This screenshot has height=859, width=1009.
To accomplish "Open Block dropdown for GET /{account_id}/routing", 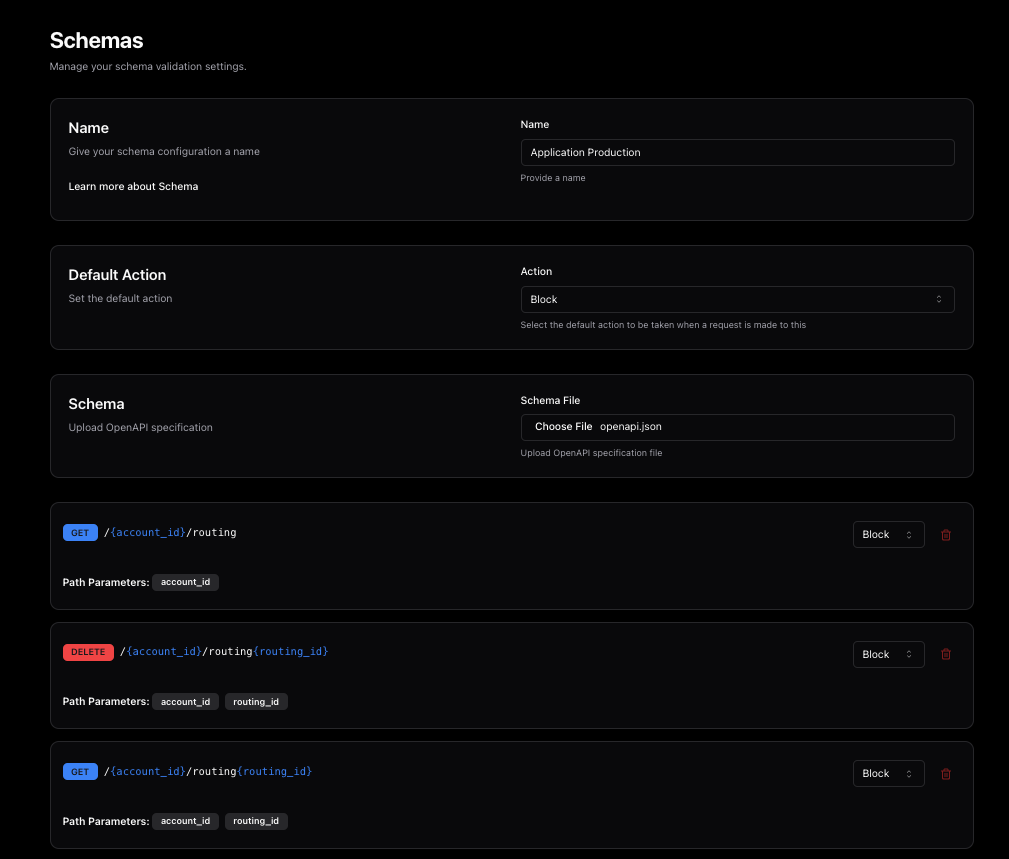I will (x=888, y=535).
